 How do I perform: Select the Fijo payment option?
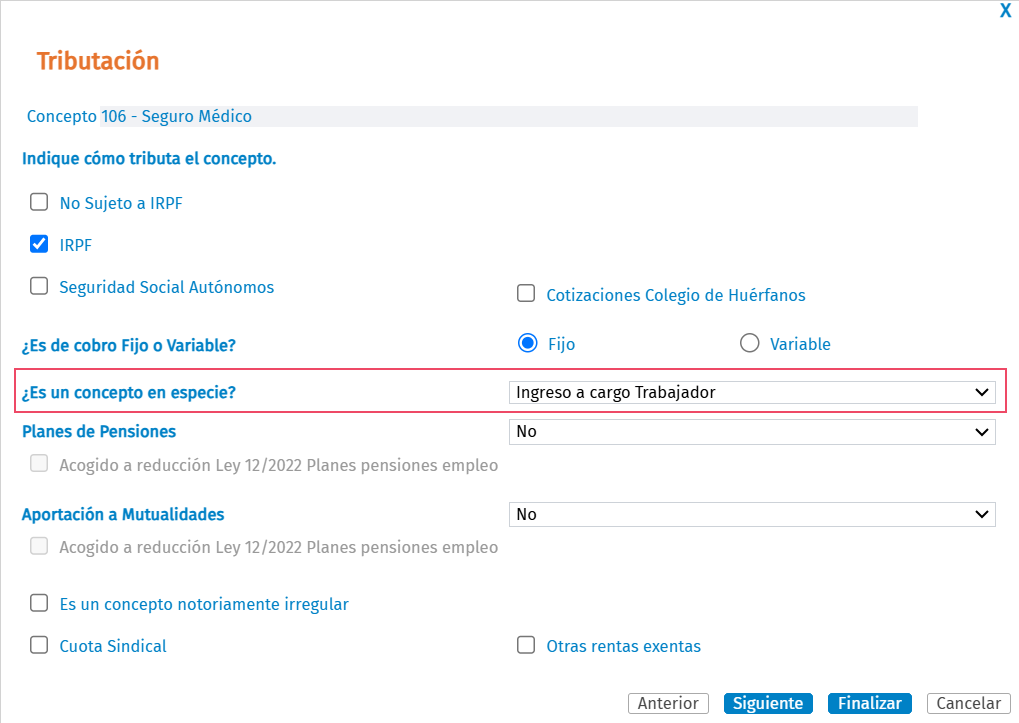[527, 342]
